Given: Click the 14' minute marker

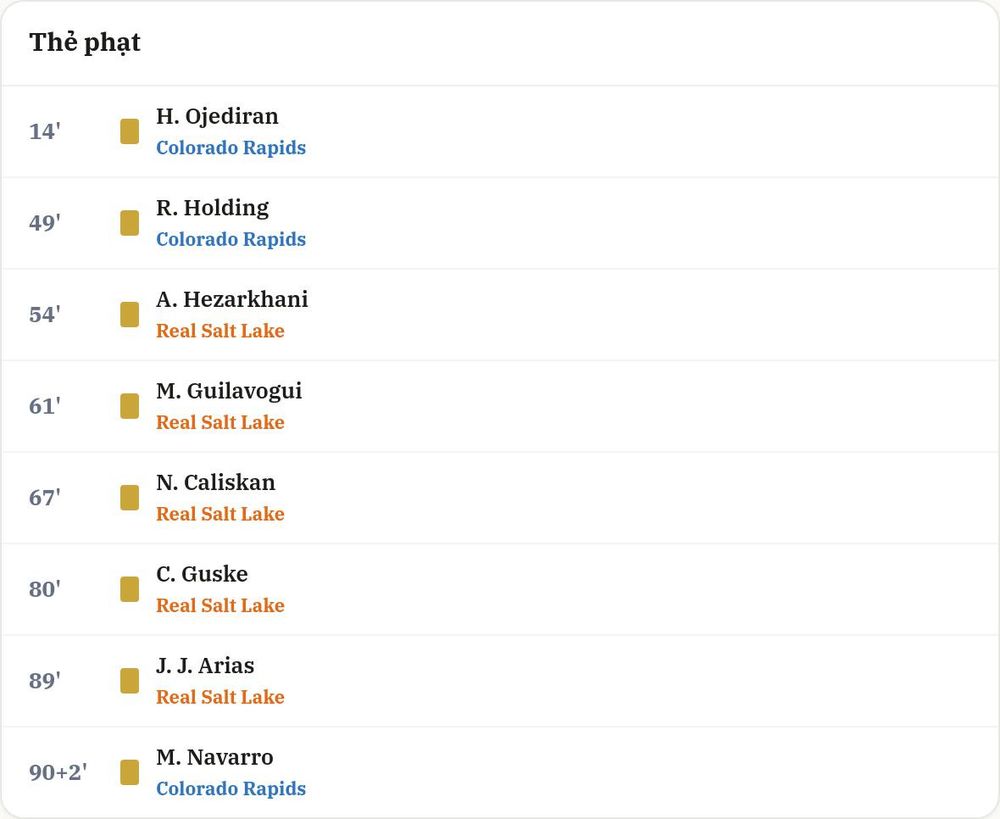Looking at the screenshot, I should pos(45,131).
